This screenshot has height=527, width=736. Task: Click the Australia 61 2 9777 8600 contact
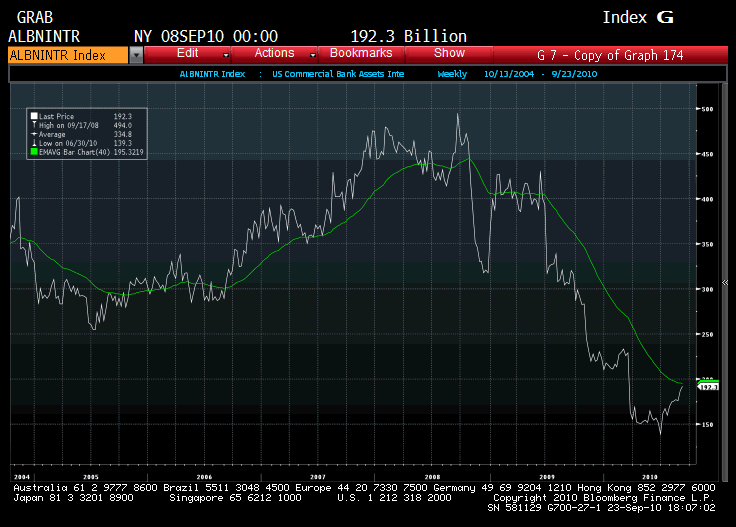coord(85,488)
